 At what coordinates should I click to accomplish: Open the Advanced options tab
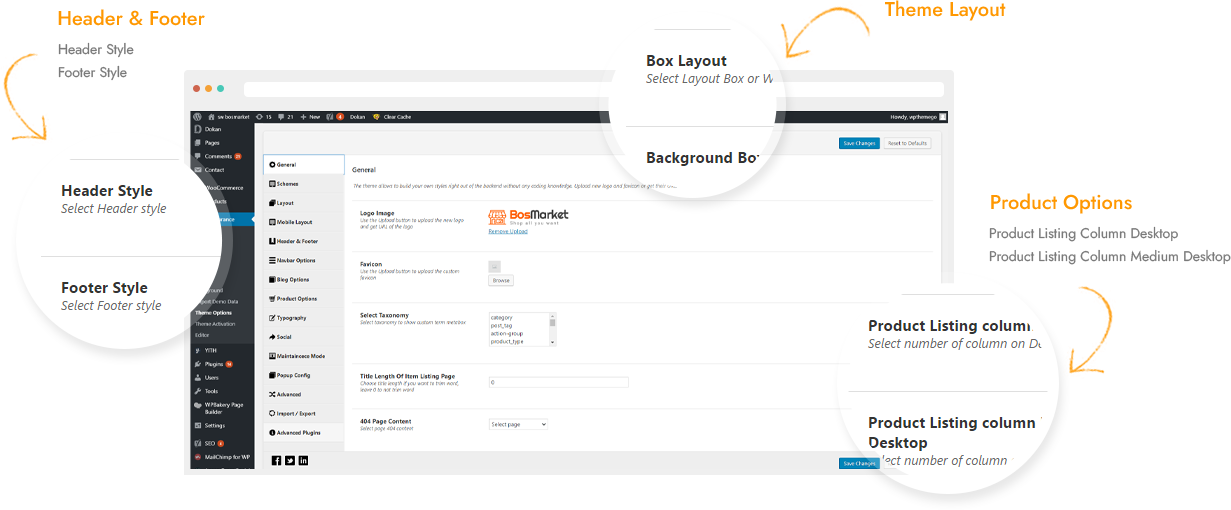click(304, 394)
